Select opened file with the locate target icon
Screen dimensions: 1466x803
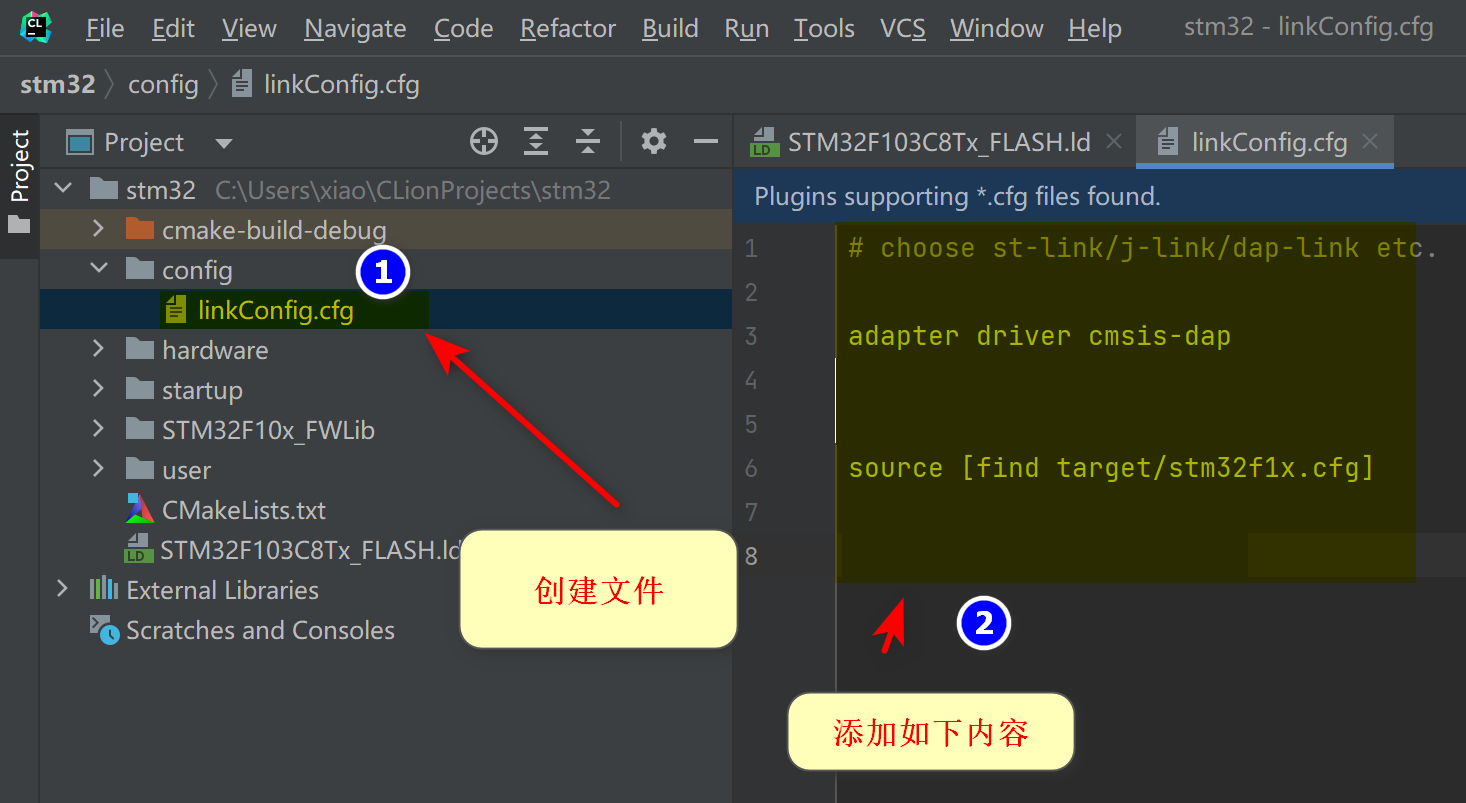tap(484, 142)
